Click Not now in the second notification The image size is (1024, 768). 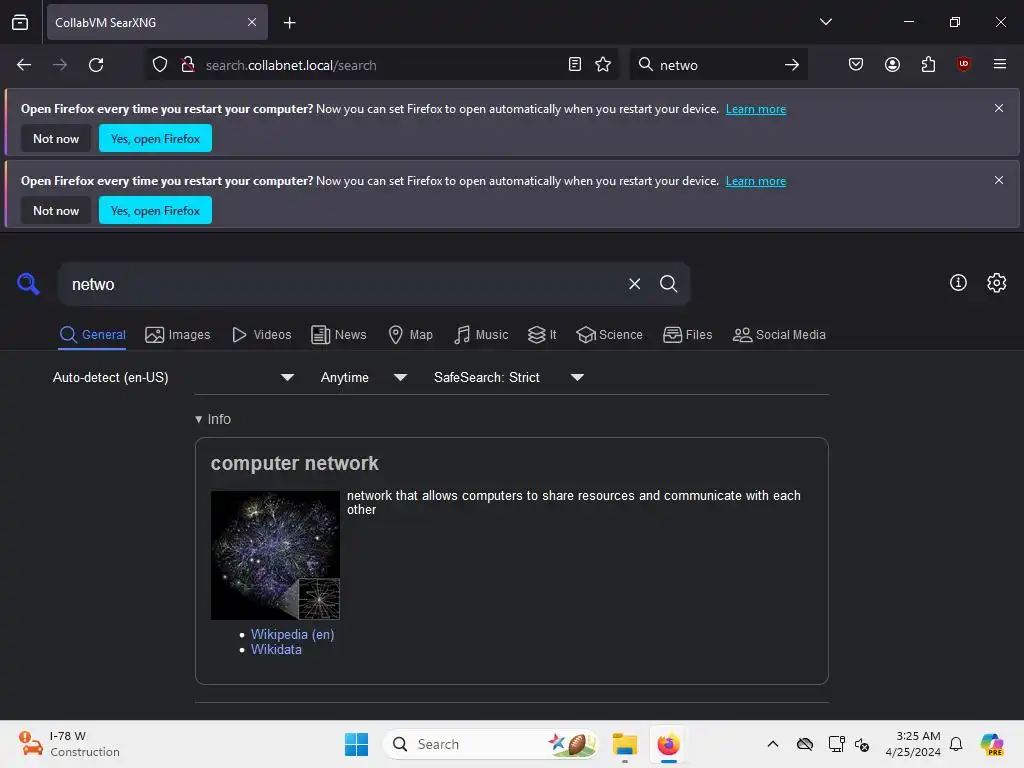tap(56, 210)
